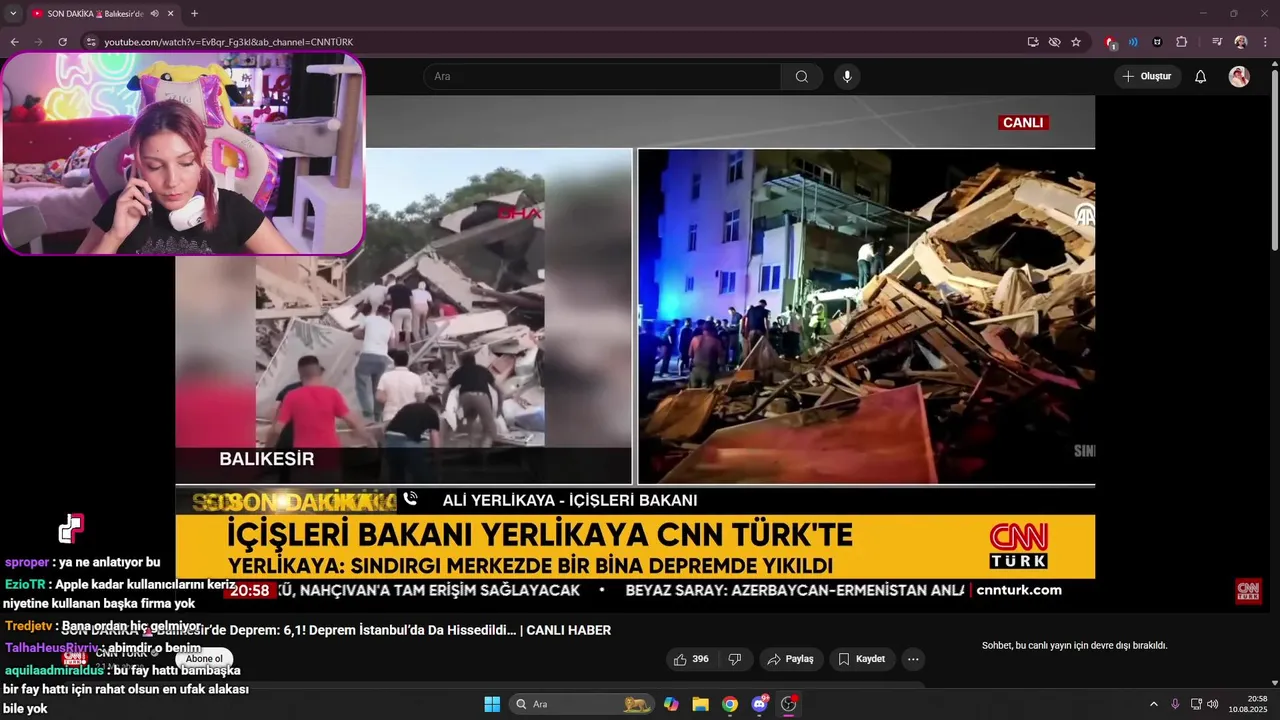Open volume control in system tray

[1213, 704]
